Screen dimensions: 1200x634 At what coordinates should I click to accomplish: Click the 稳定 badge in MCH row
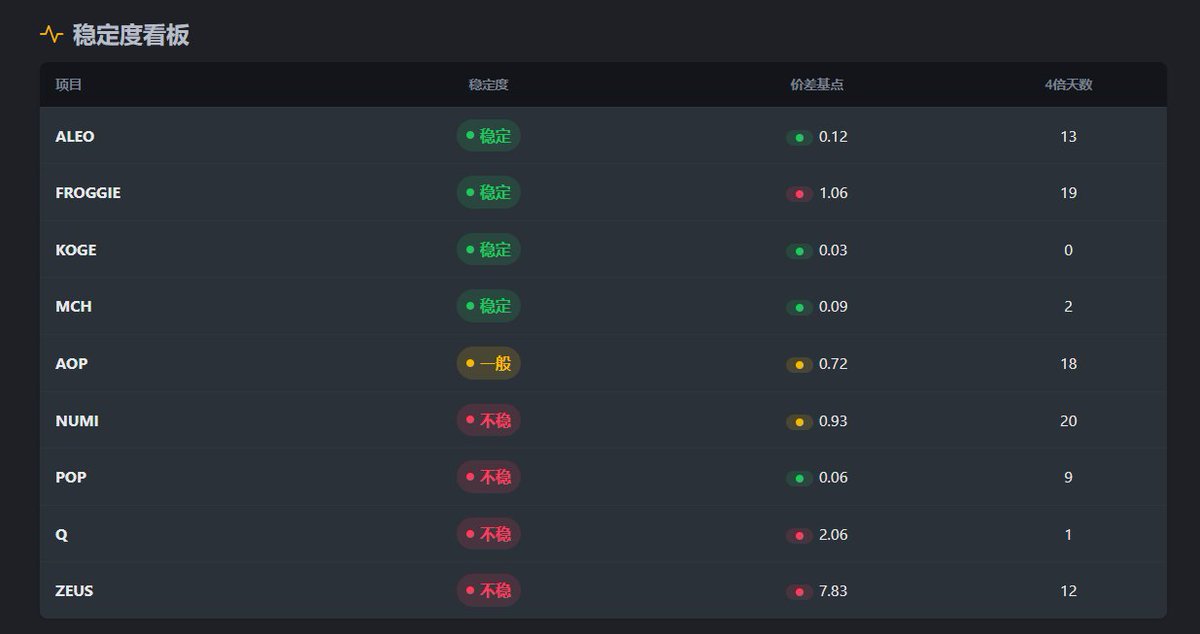[x=488, y=306]
